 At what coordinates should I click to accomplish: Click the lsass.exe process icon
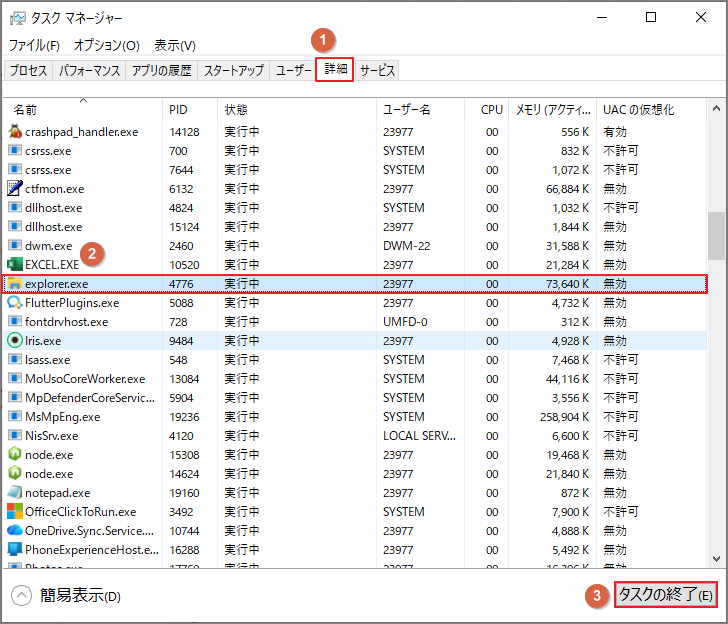15,359
